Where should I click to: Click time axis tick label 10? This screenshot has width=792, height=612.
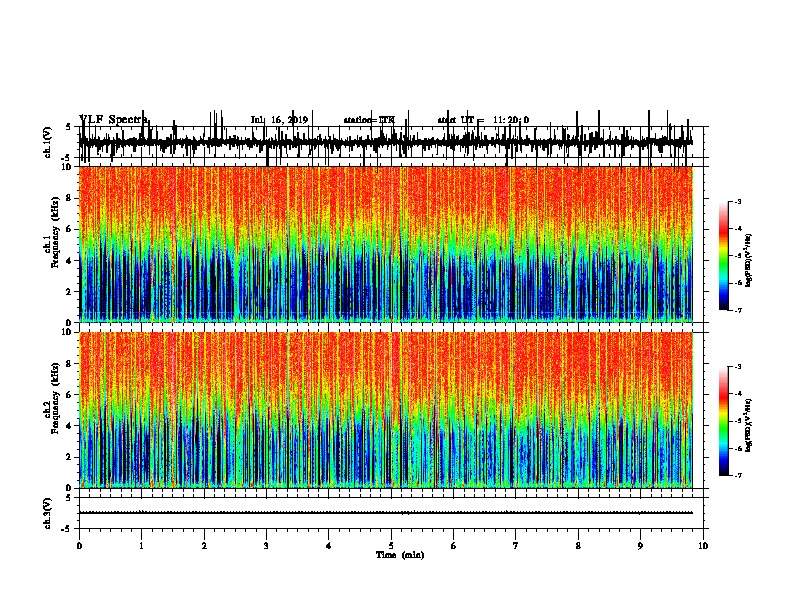pos(703,546)
